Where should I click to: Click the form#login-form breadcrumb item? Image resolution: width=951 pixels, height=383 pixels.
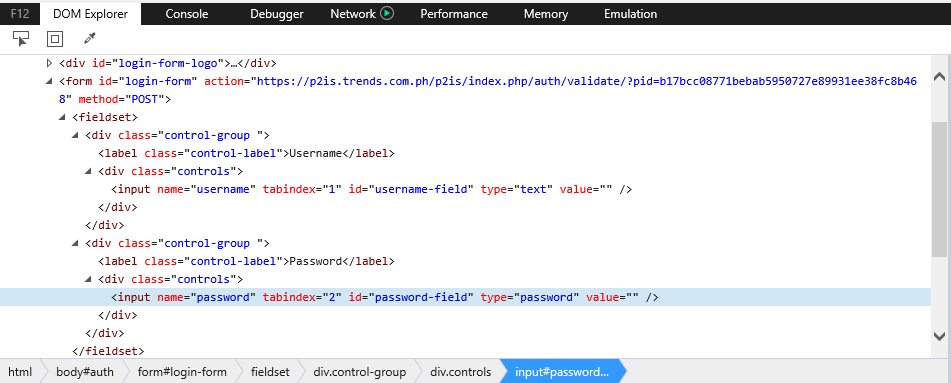point(182,371)
